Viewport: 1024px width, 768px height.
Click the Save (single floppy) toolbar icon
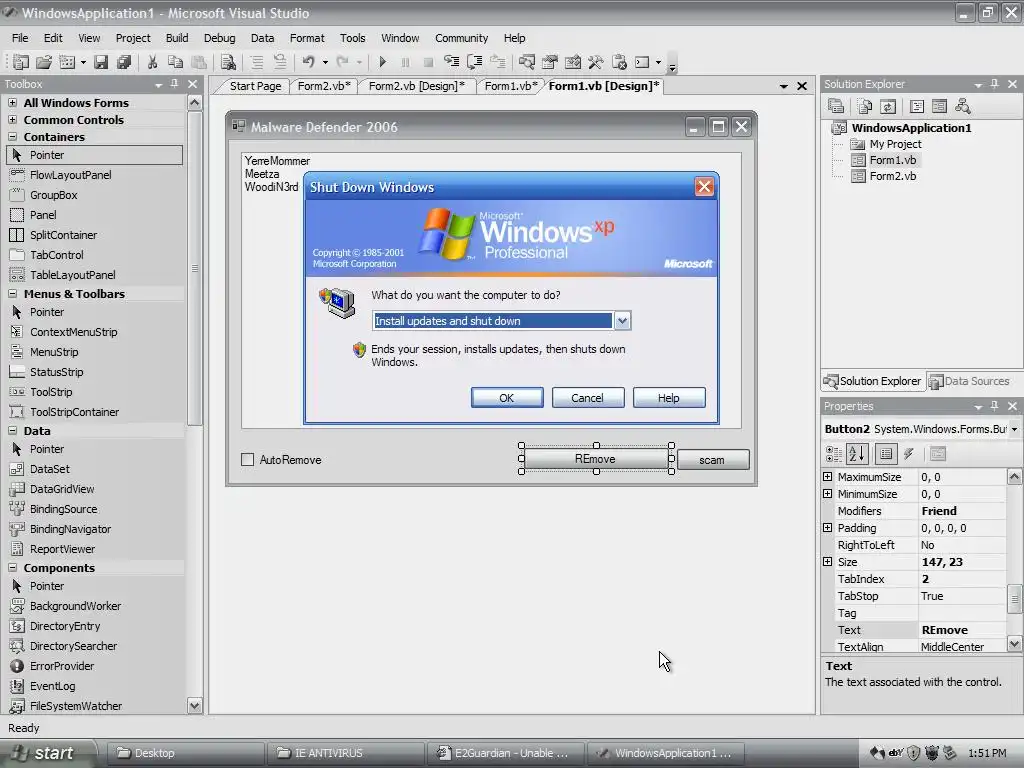(101, 62)
